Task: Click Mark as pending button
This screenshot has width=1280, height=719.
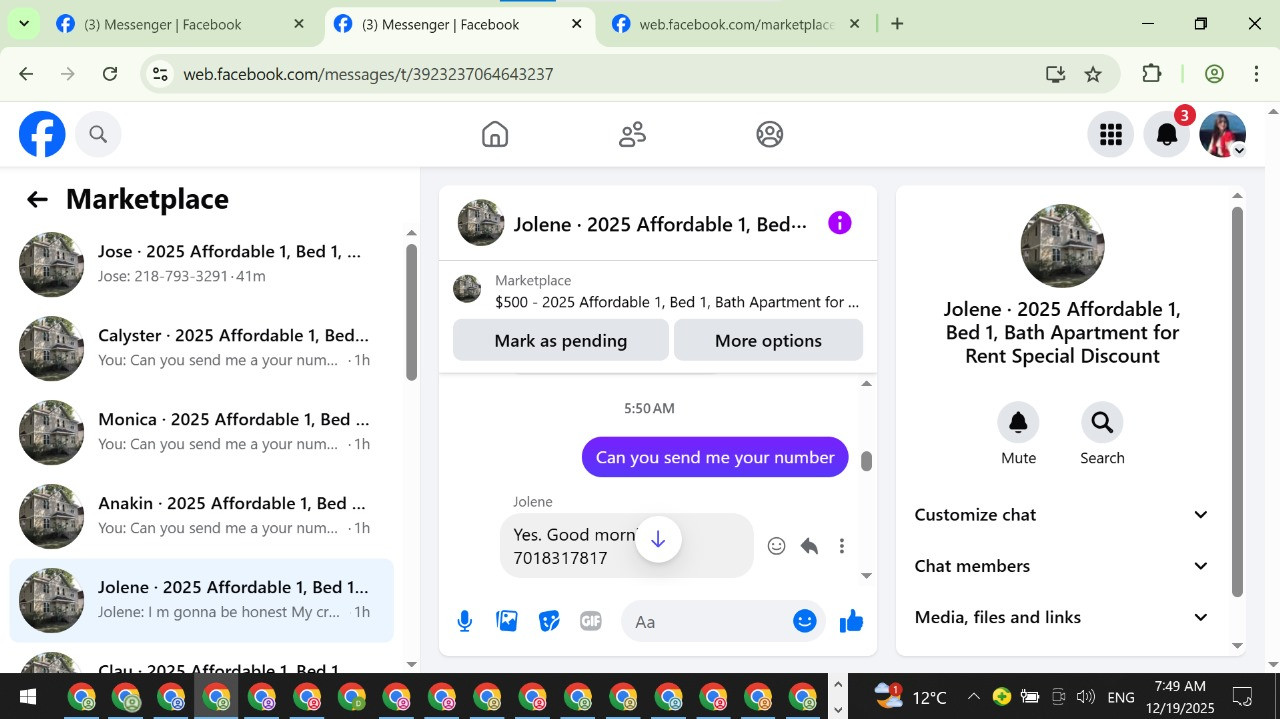Action: (x=561, y=341)
